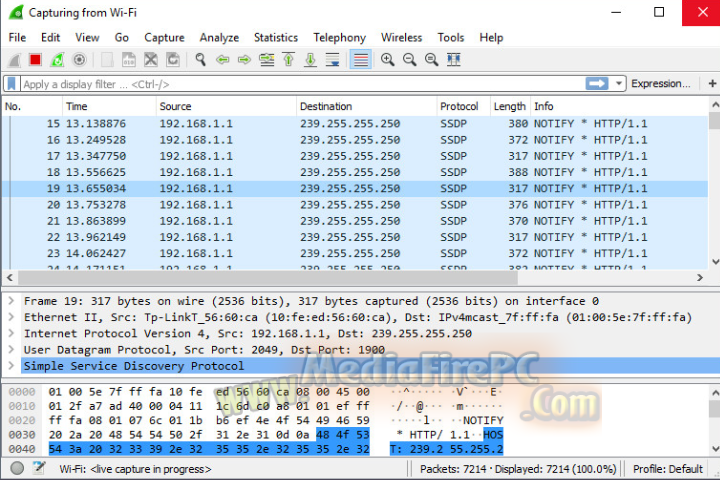Sort by the Source column header
Viewport: 720px width, 480px height.
(x=226, y=107)
